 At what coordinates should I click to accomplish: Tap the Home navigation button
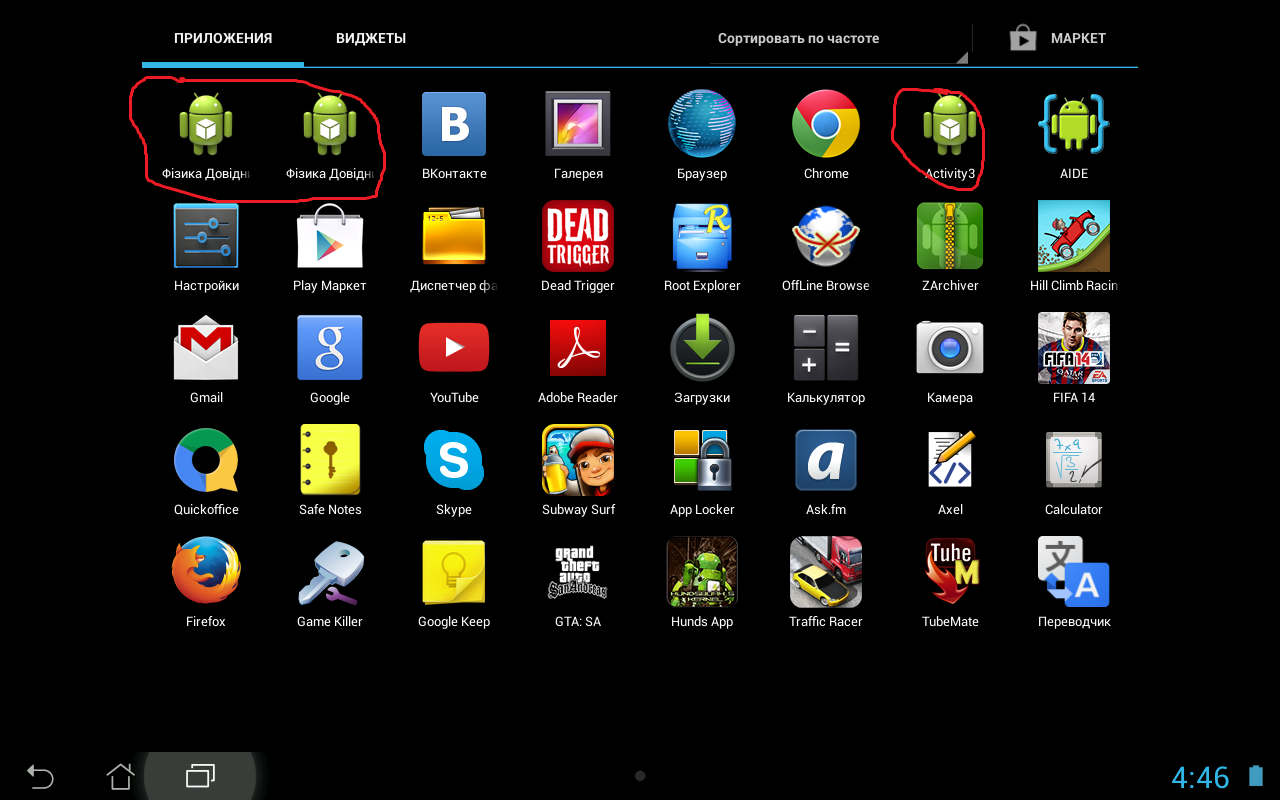[x=120, y=776]
